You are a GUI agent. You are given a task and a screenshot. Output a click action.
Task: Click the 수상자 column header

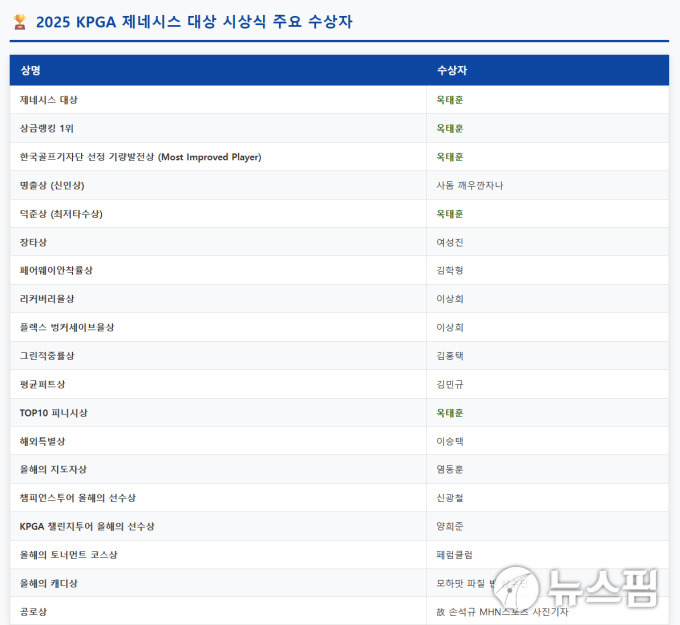(x=451, y=71)
